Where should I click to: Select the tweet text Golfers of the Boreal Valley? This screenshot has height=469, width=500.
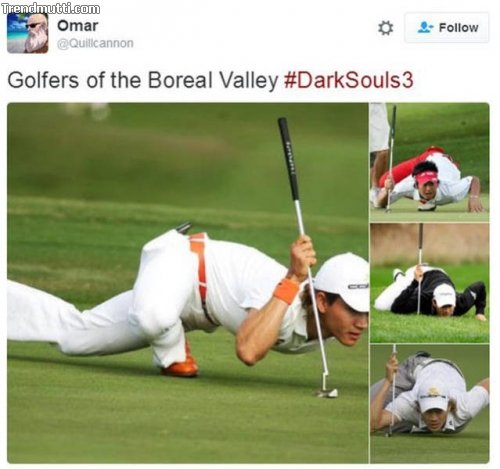click(143, 80)
